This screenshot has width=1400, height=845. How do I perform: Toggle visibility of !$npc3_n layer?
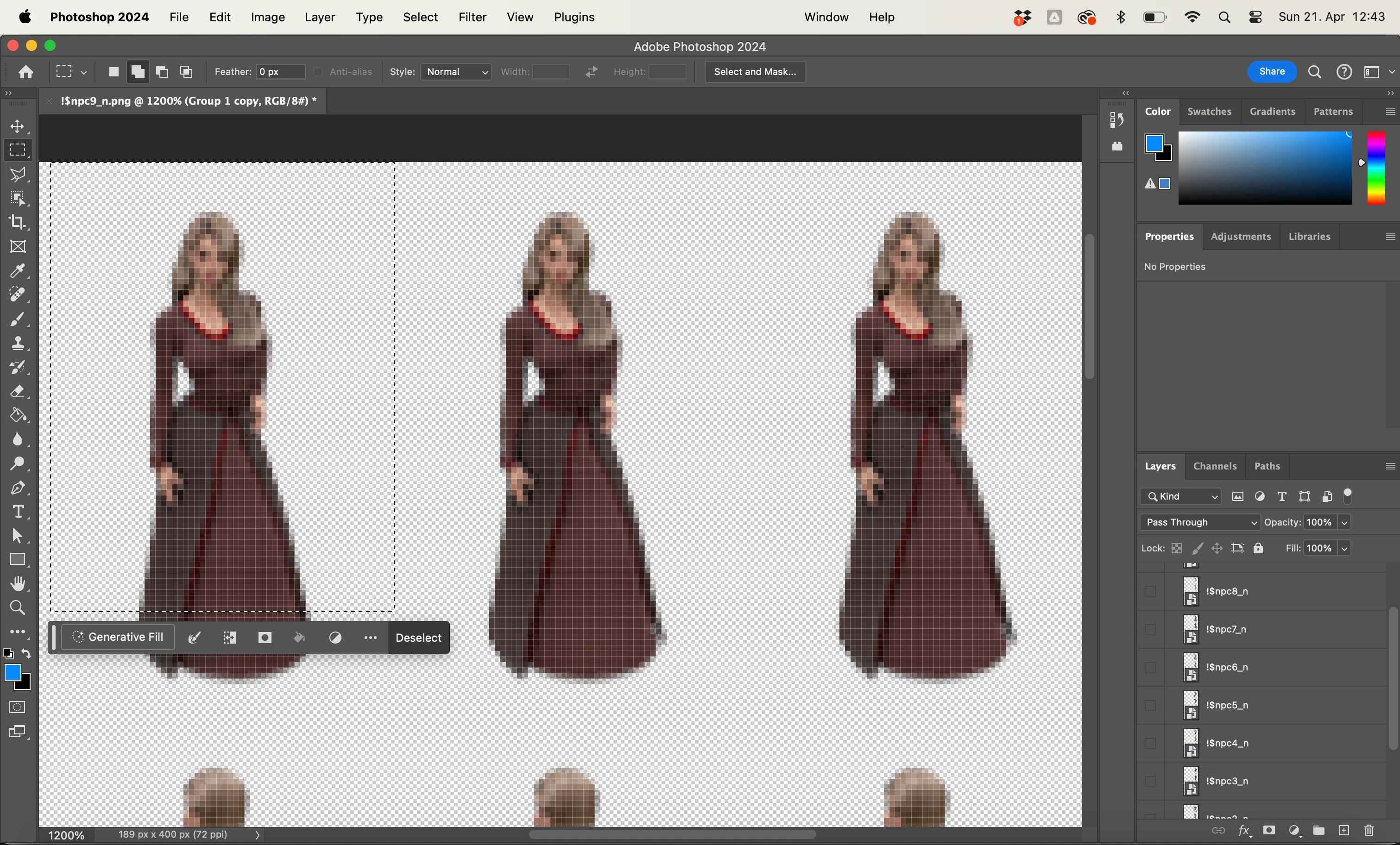click(1150, 781)
